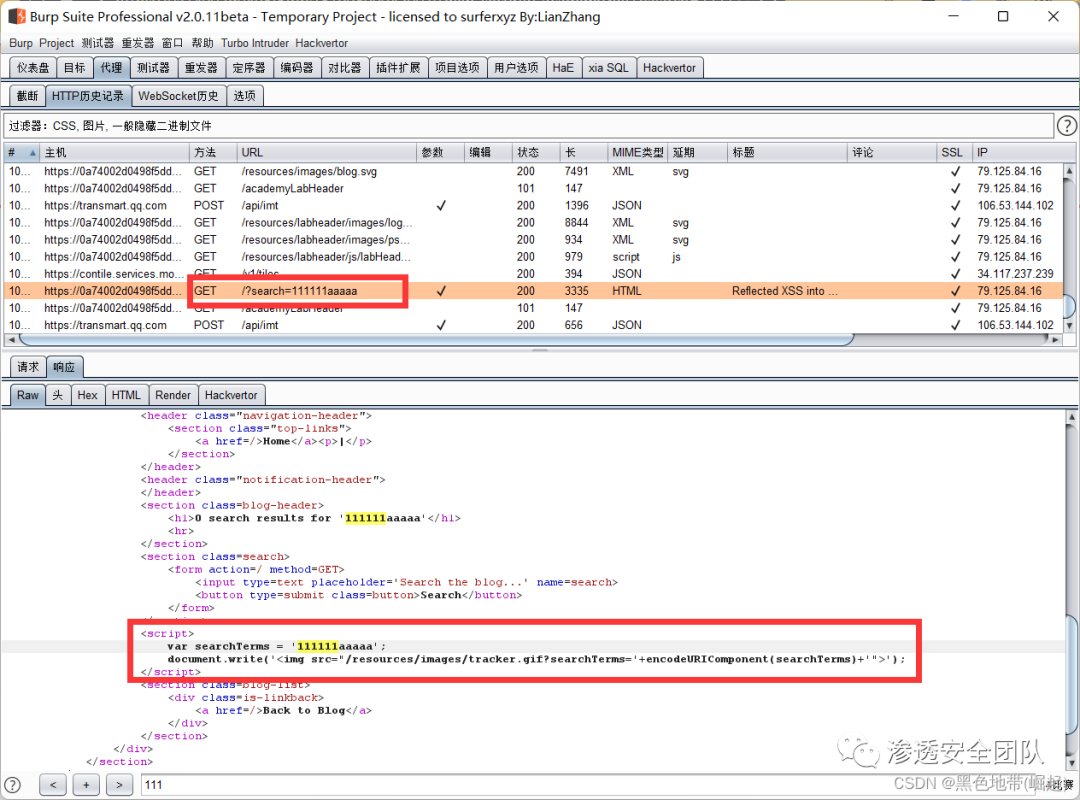Click the help icon beside search bar

(12, 784)
